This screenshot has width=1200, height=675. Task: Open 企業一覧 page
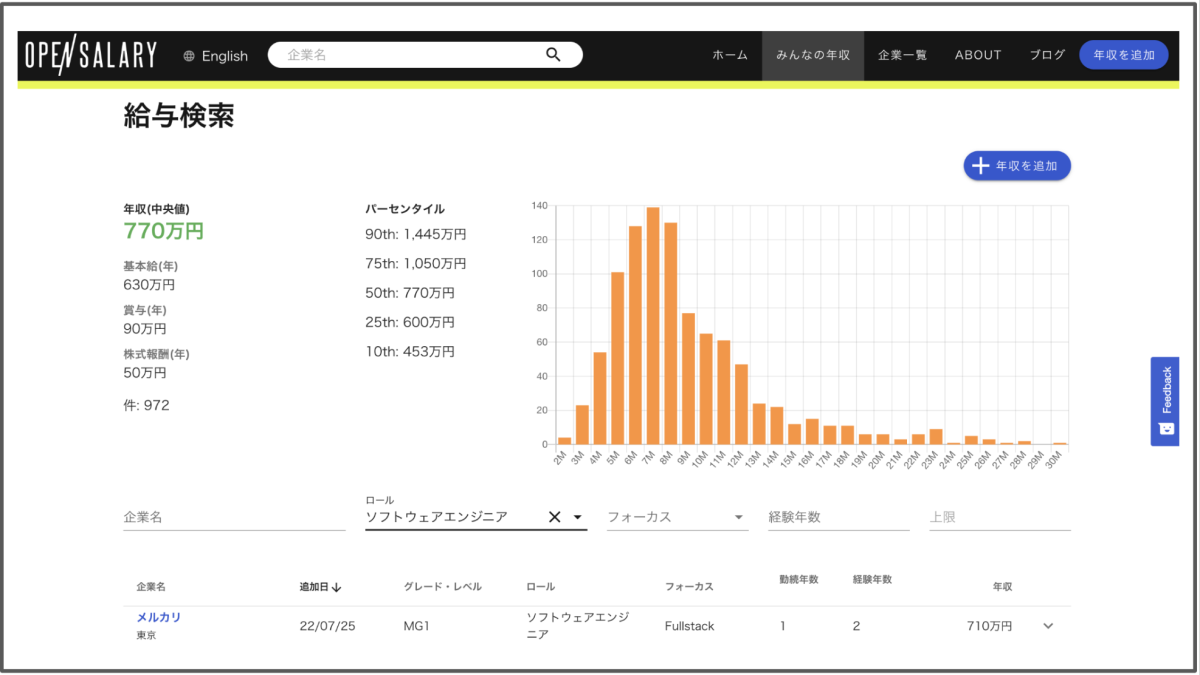click(x=902, y=56)
